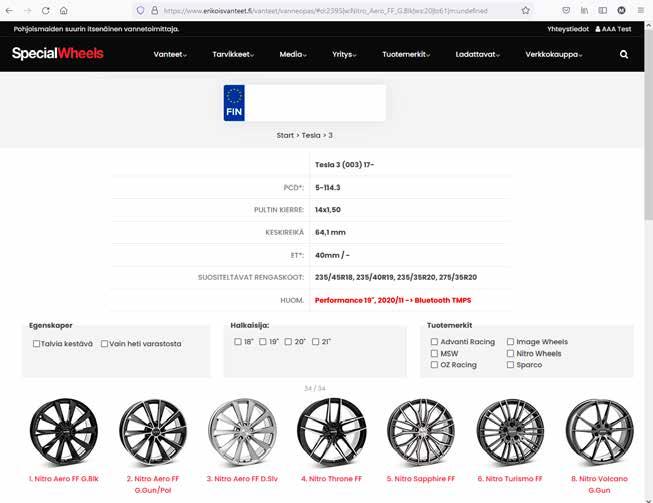Filter by 21" diameter
This screenshot has height=503, width=653.
point(315,341)
